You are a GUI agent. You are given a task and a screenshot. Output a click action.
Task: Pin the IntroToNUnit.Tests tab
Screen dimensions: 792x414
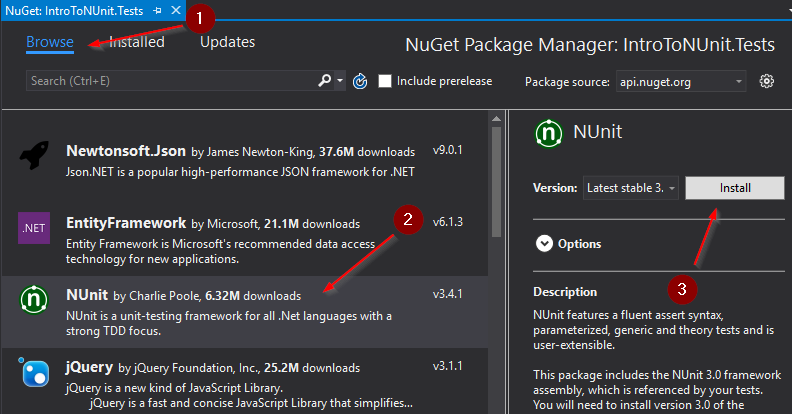click(157, 10)
